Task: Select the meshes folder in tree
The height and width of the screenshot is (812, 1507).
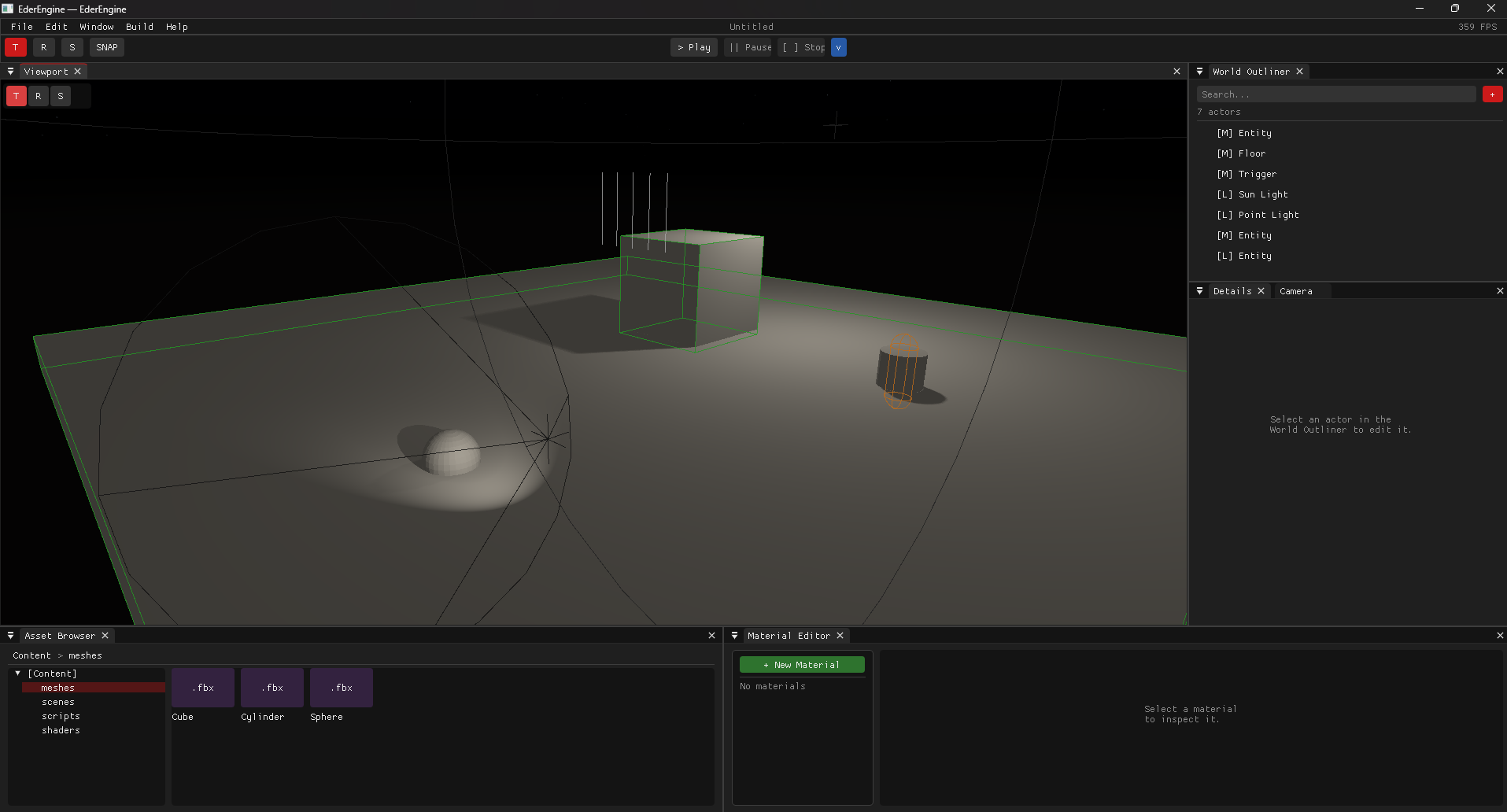Action: coord(94,688)
